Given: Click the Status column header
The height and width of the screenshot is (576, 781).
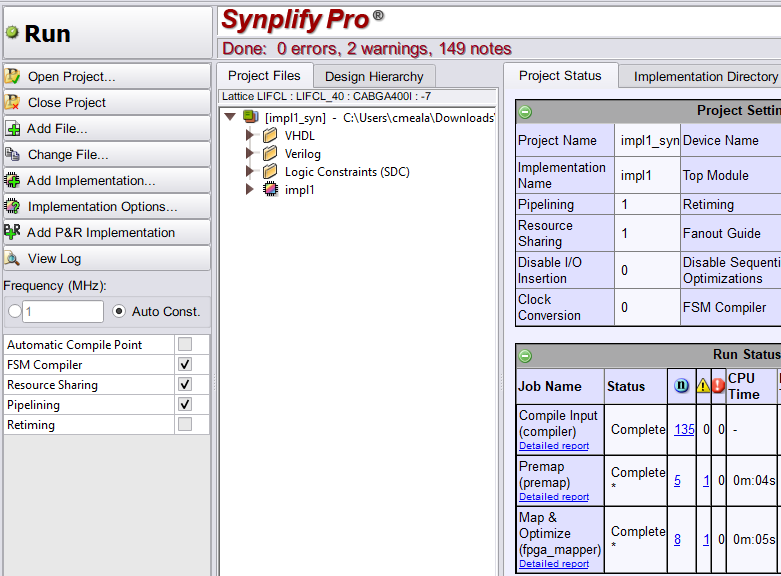Looking at the screenshot, I should tap(636, 386).
